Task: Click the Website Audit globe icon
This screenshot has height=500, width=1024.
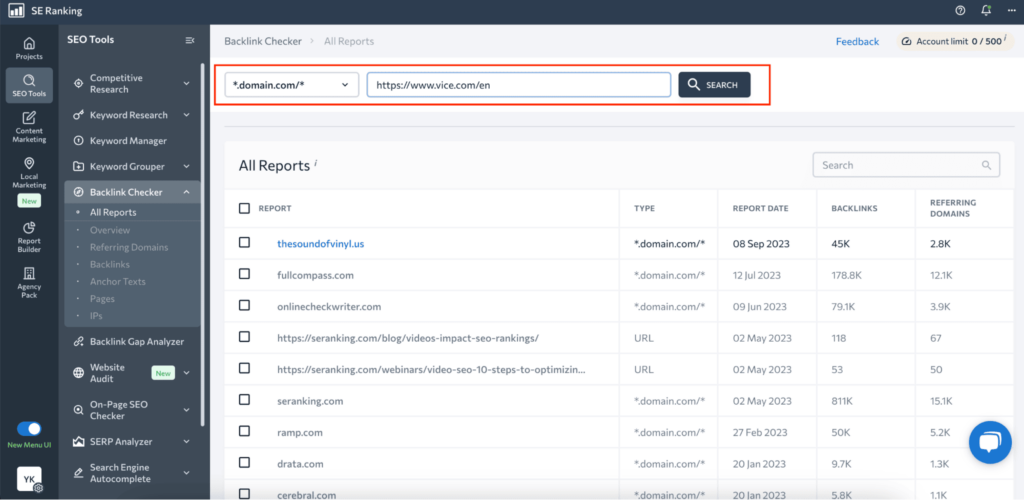Action: pos(78,373)
